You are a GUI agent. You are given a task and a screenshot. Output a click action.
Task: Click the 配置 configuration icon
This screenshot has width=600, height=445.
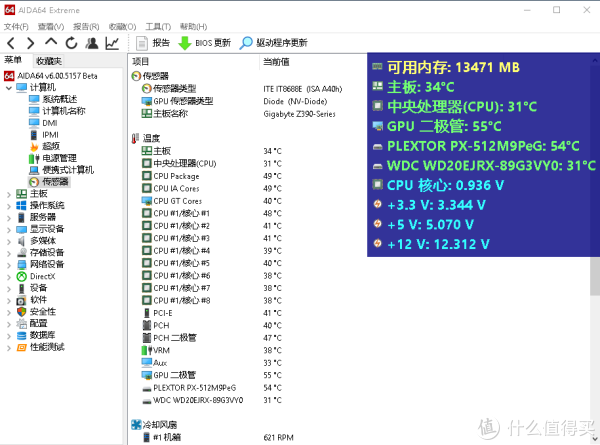21,324
